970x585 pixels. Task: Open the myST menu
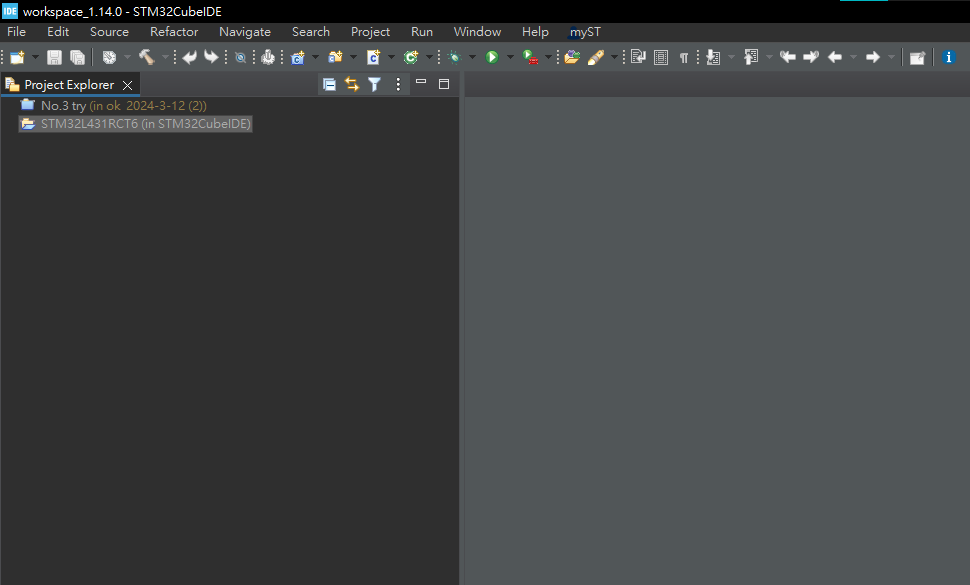pyautogui.click(x=585, y=32)
